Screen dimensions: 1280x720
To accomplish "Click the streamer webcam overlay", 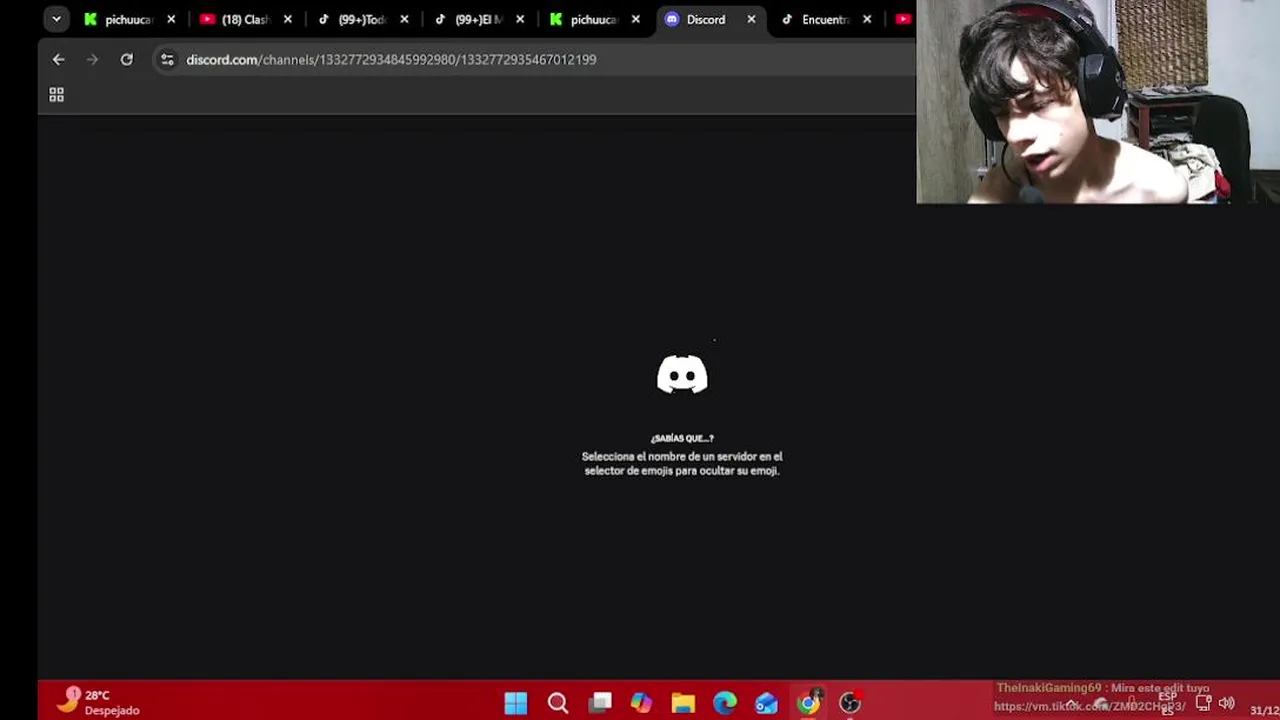I will click(x=1098, y=102).
